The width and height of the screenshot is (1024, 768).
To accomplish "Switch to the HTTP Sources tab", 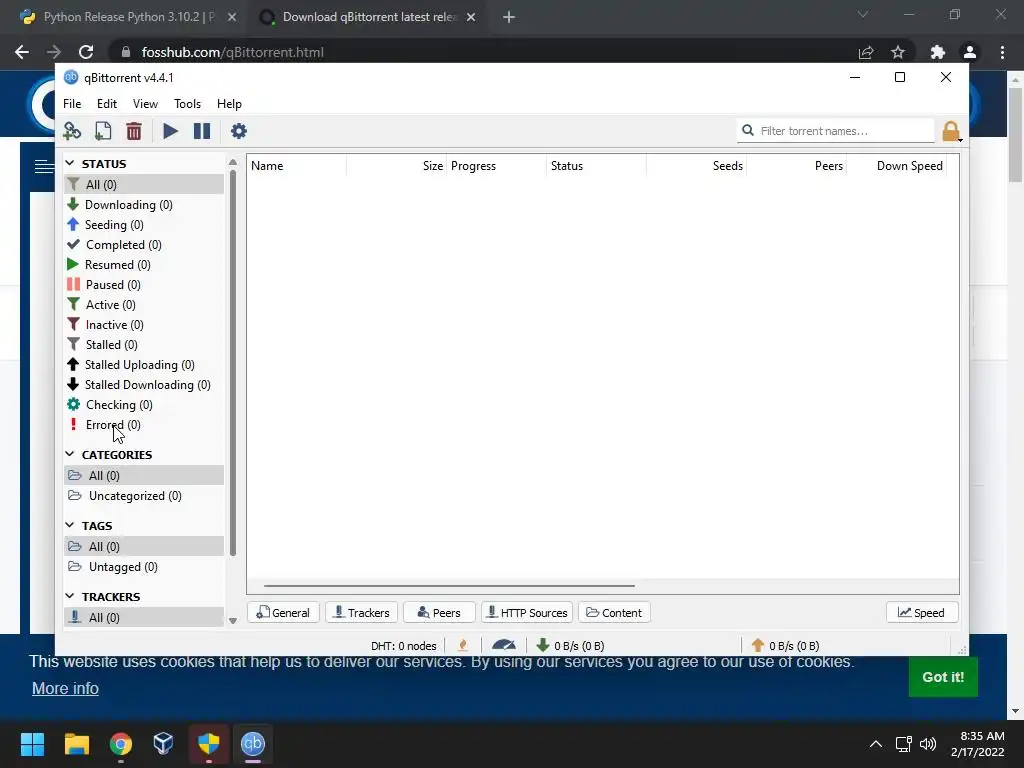I will coord(527,613).
